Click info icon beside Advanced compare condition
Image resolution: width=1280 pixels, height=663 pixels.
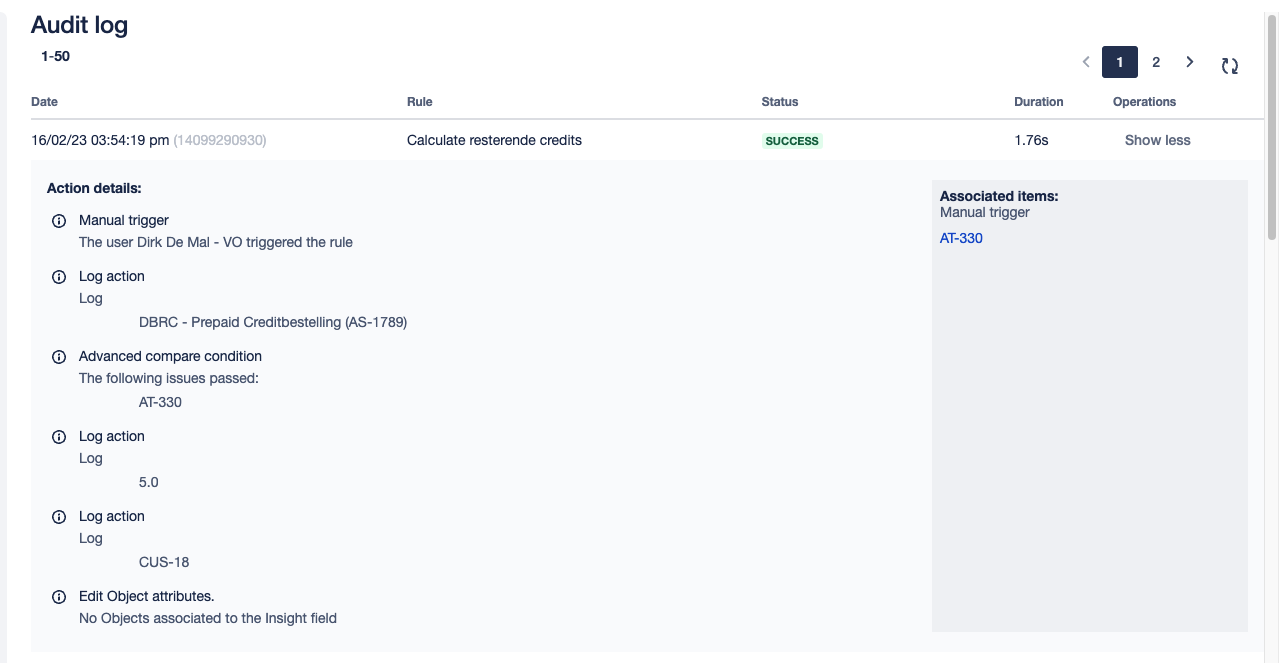tap(59, 357)
